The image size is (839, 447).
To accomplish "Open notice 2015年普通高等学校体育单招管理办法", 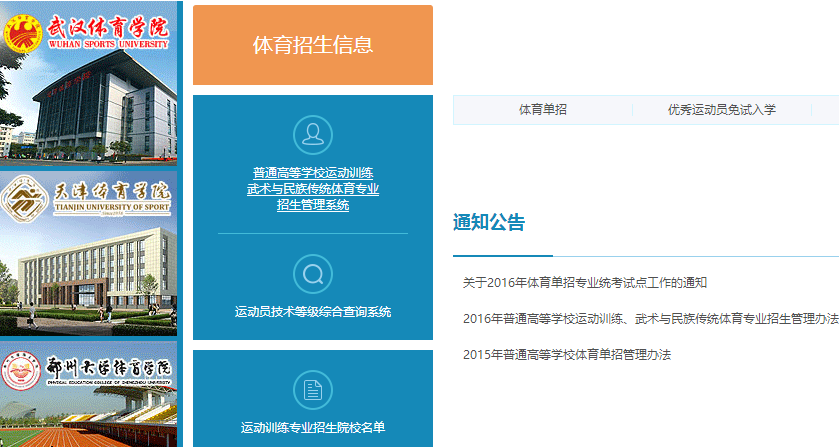I will pos(567,354).
